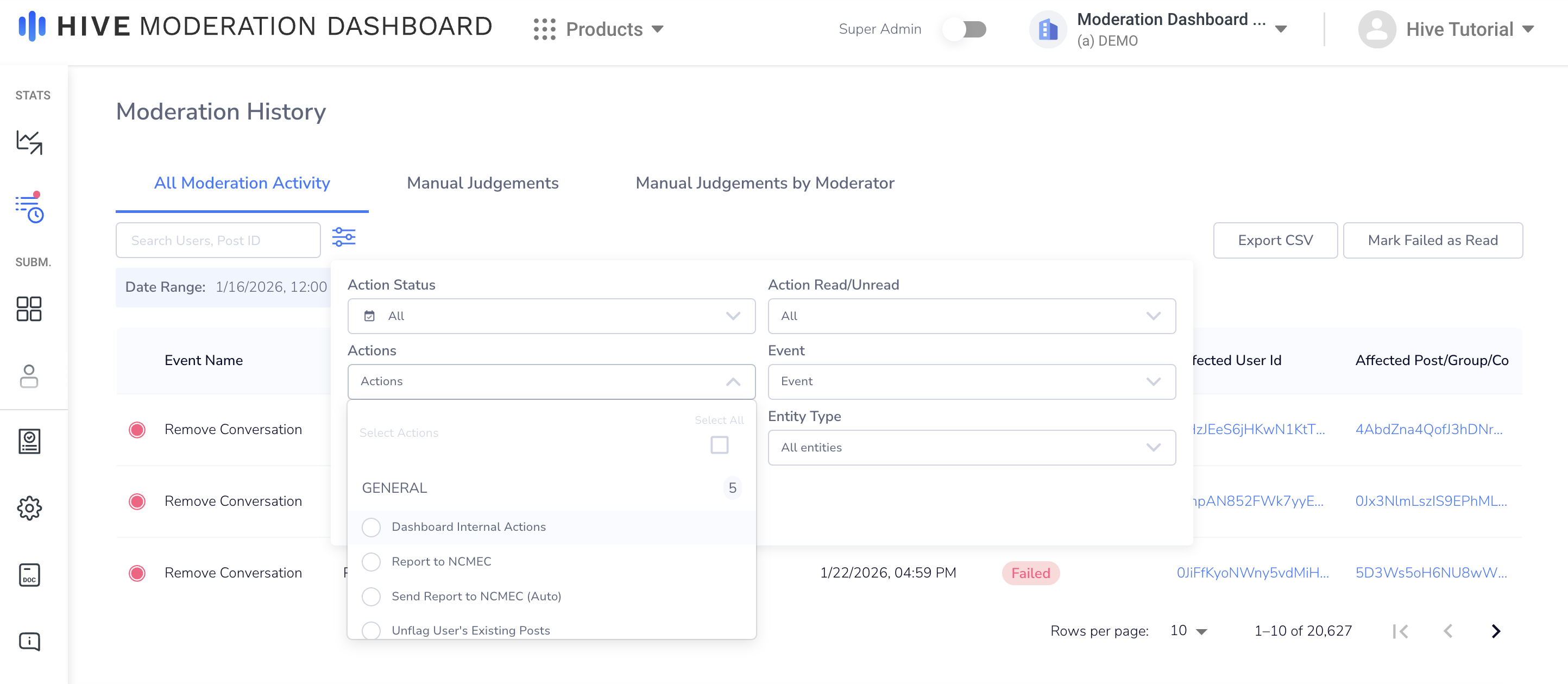Select Dashboard Internal Actions option

[371, 527]
